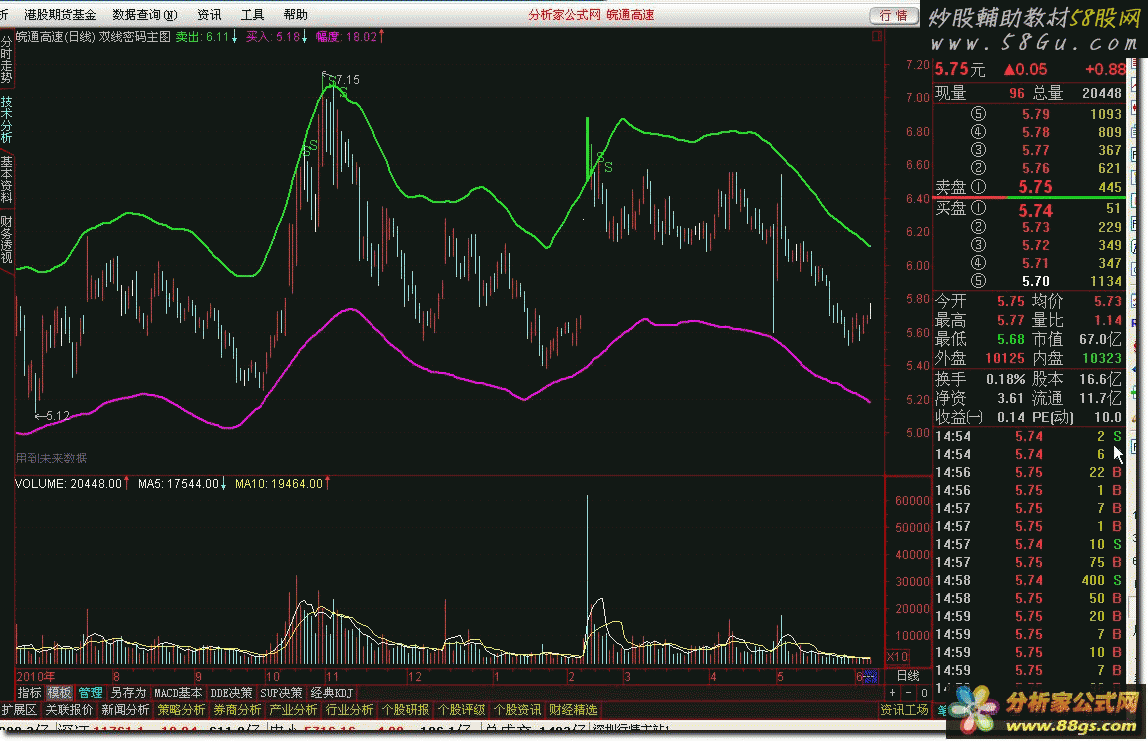Screen dimensions: 1148x741
Task: Open the 资讯工场 tab
Action: click(903, 710)
